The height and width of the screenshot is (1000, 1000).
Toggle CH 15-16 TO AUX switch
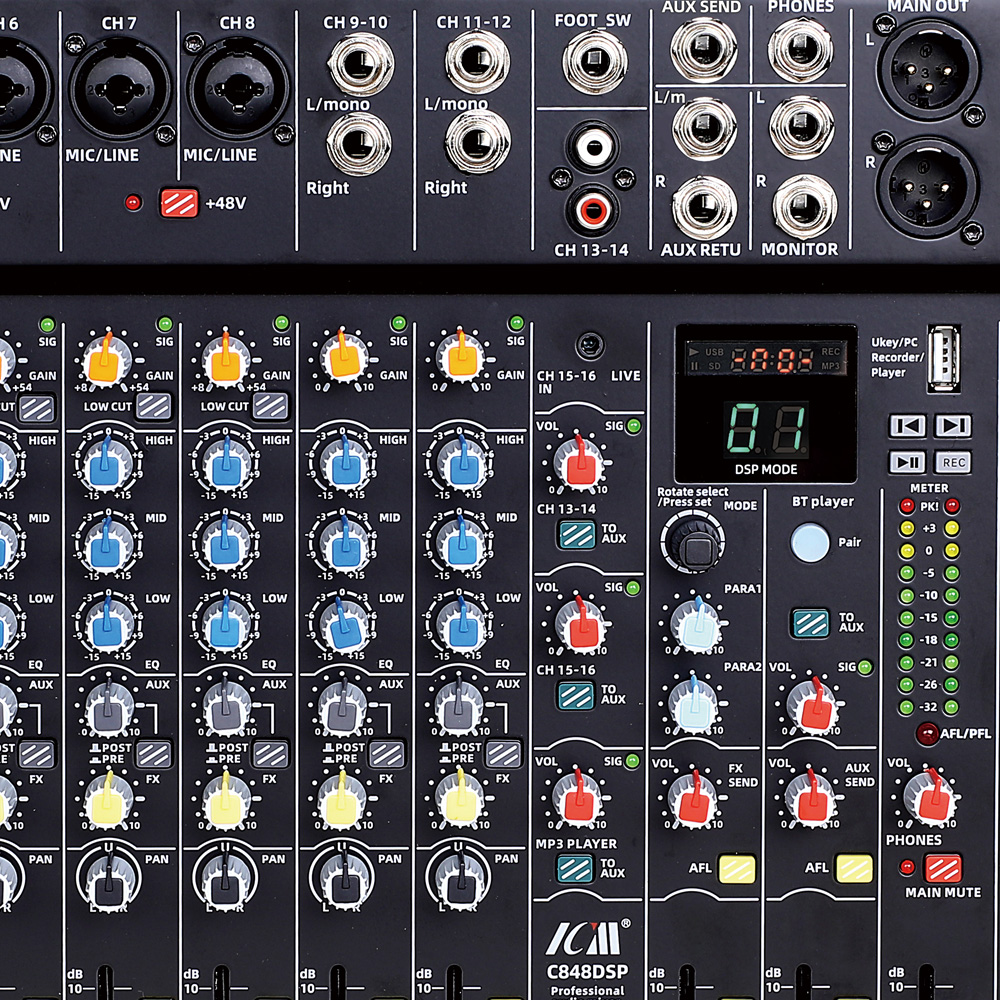(x=577, y=695)
